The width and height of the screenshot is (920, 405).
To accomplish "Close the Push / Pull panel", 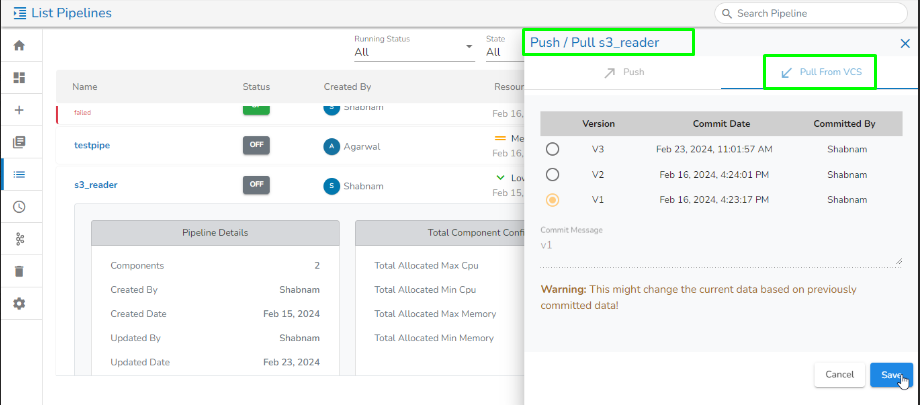I will [905, 43].
